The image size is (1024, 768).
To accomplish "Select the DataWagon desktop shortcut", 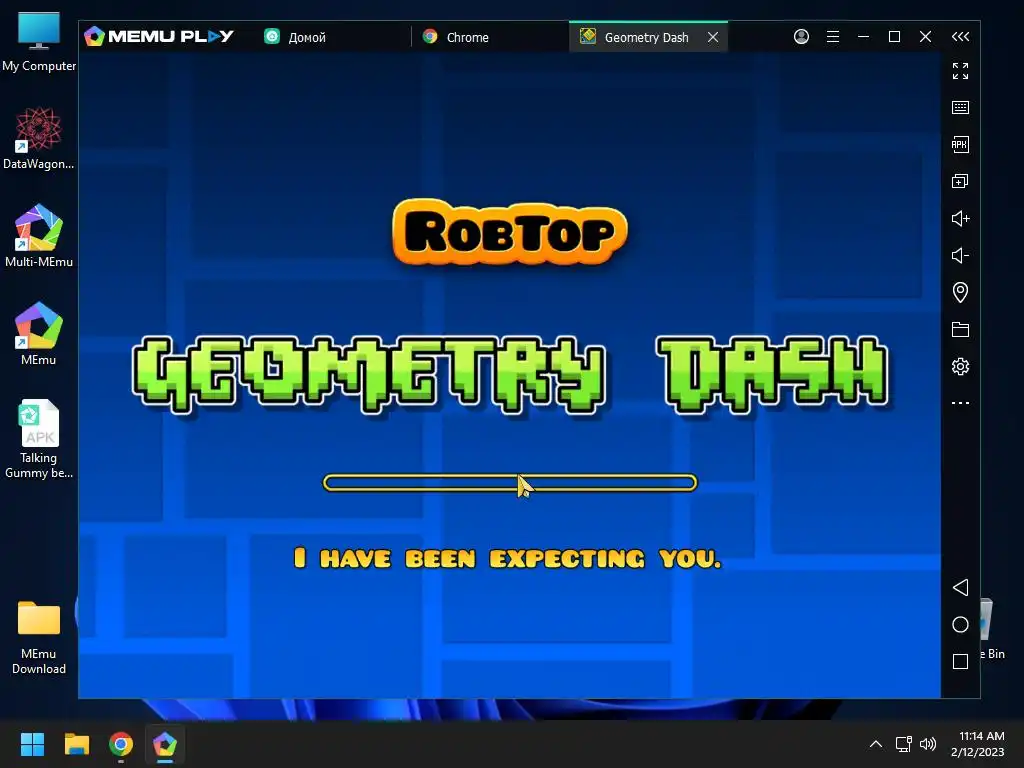I will [39, 138].
